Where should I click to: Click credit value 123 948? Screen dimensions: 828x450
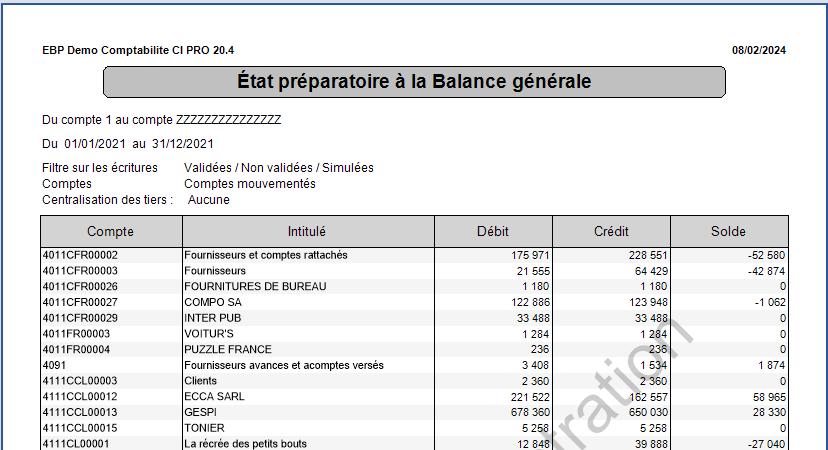648,302
